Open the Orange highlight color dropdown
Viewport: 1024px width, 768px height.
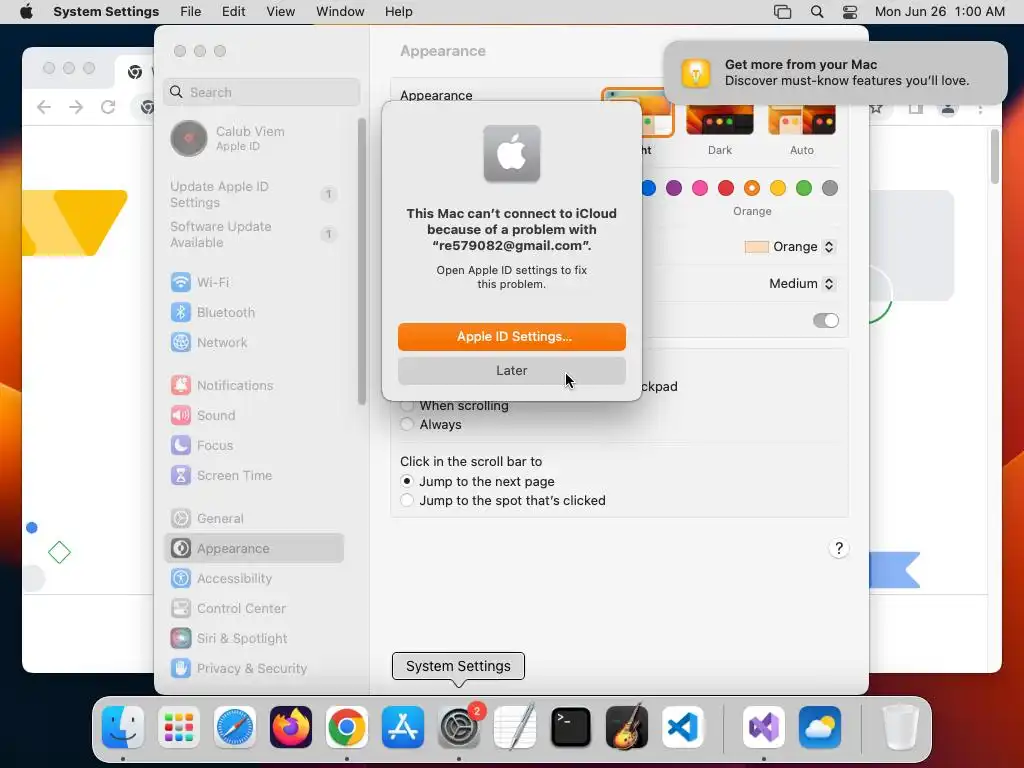click(x=790, y=247)
